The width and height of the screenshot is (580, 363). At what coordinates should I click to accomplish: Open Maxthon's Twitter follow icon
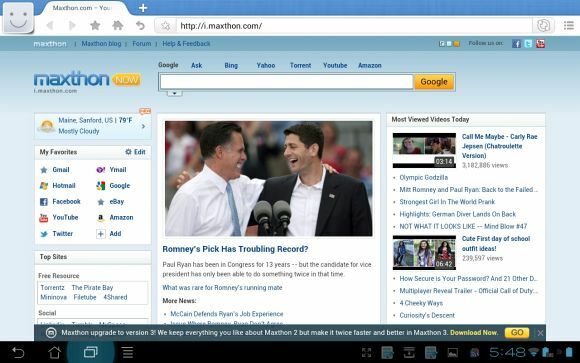(528, 44)
